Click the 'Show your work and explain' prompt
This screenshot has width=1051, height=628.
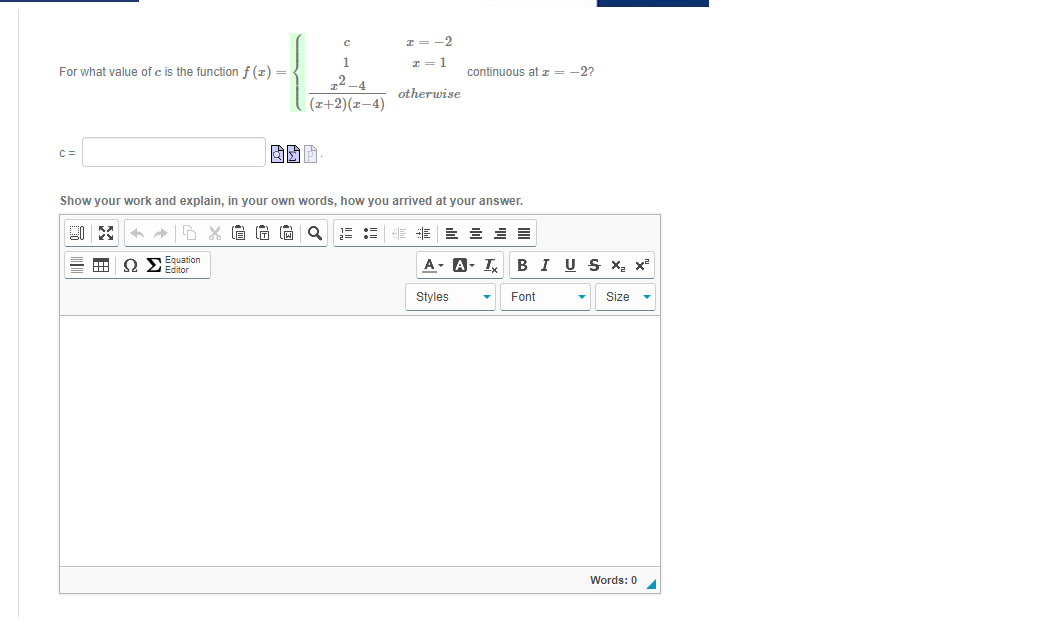292,200
